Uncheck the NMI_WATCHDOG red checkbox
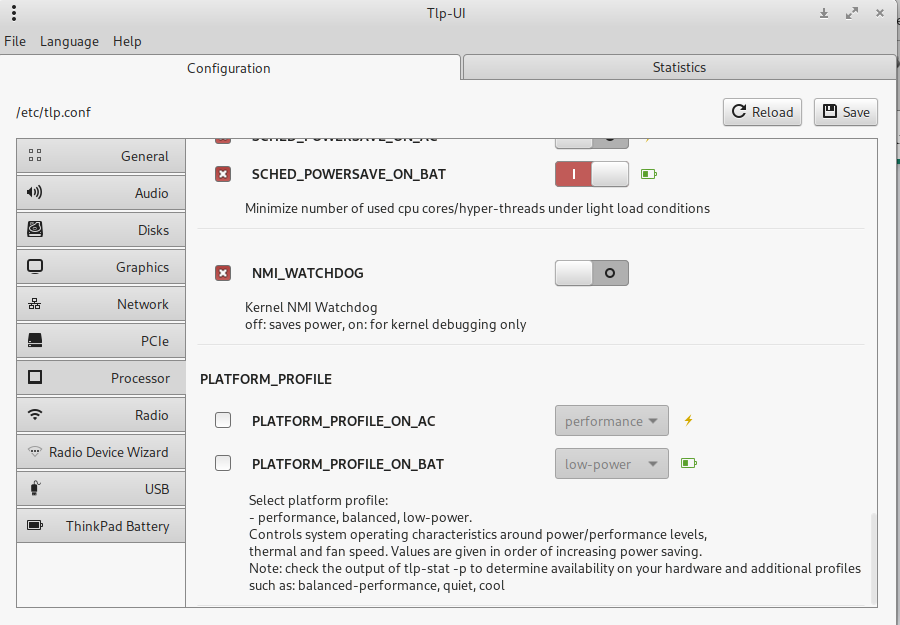Viewport: 900px width, 625px height. (x=223, y=273)
